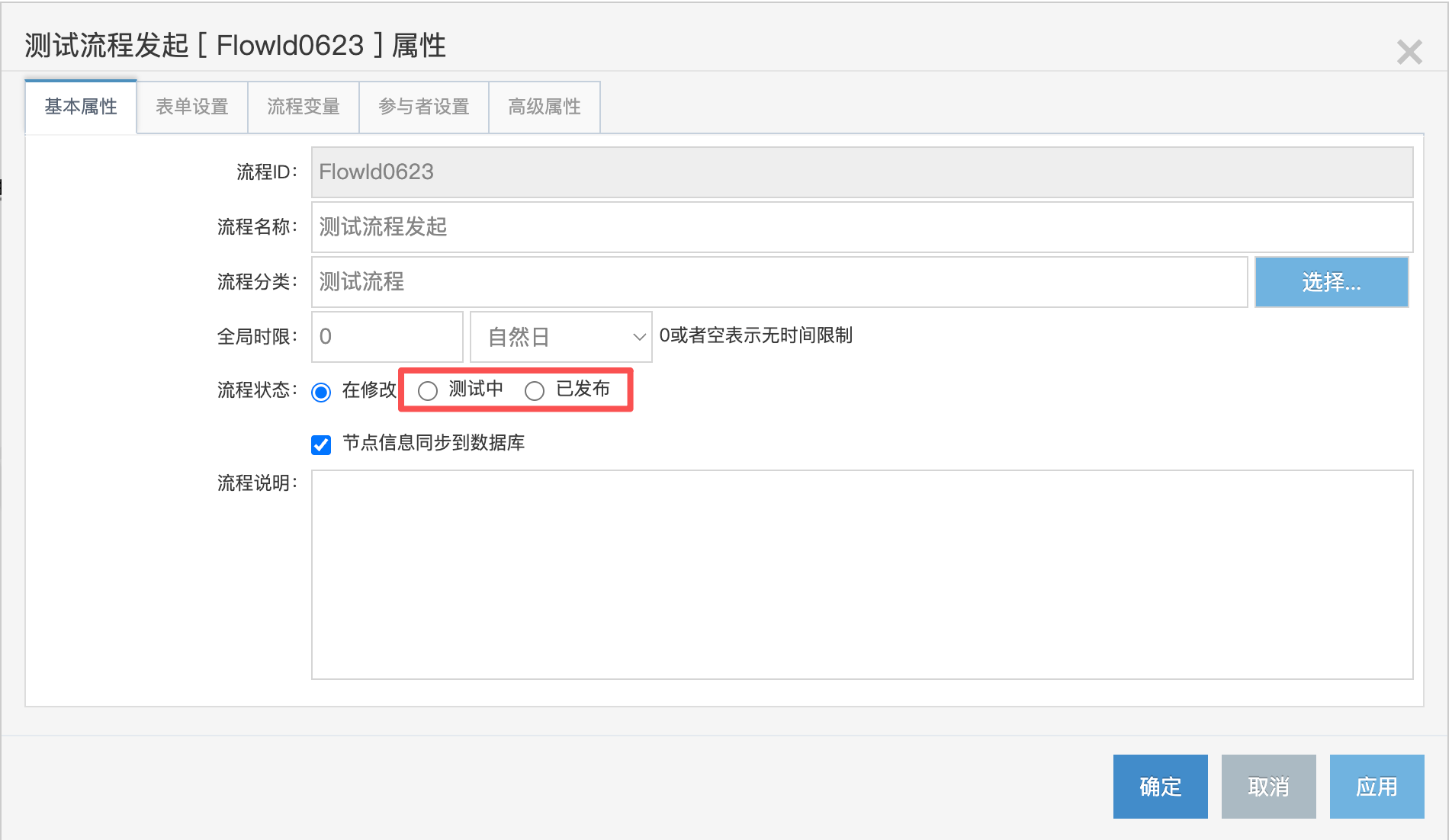Click the 选择... button for 流程分类
This screenshot has height=840, width=1452.
1332,282
